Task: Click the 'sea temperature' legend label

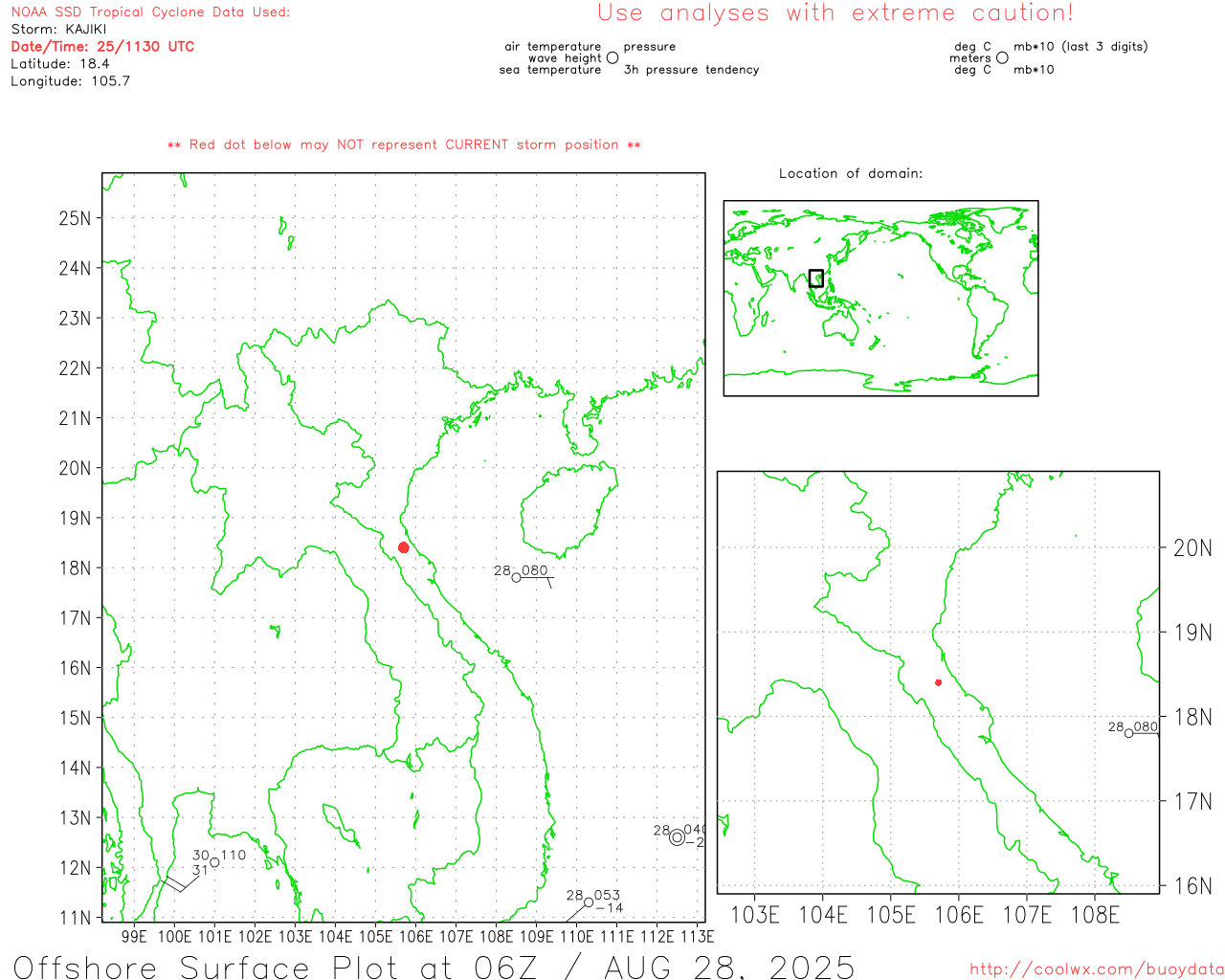Action: pos(550,70)
